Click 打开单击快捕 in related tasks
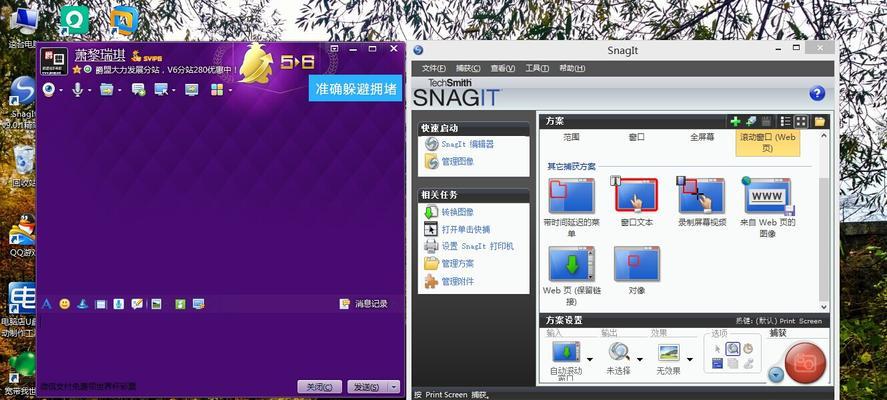Viewport: 887px width, 400px height. pyautogui.click(x=458, y=229)
